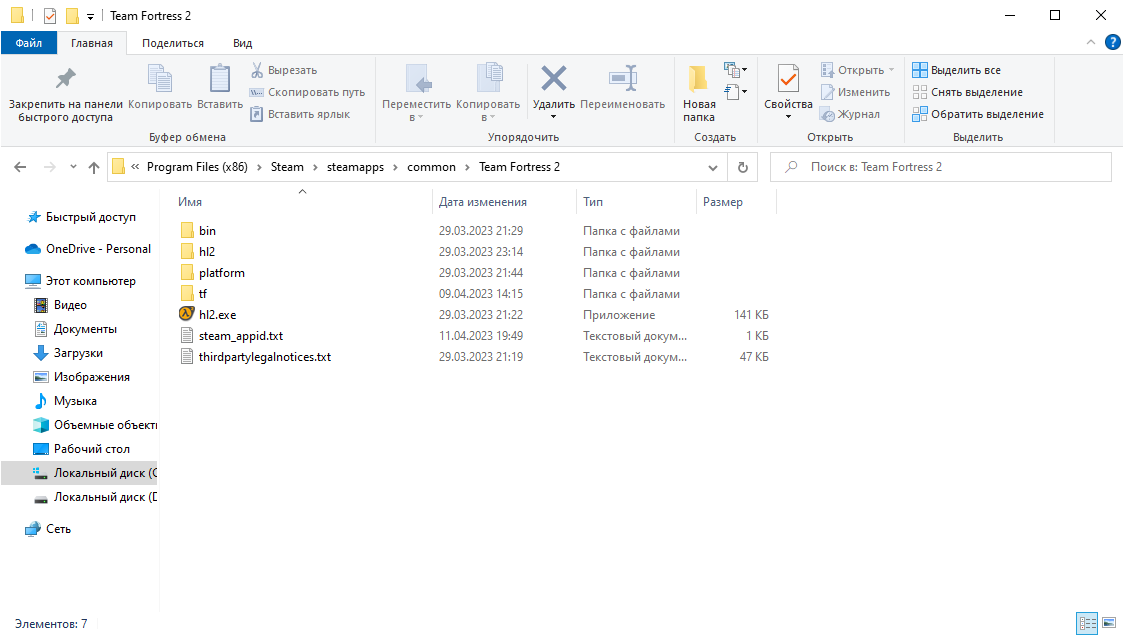Click common in the address path
The height and width of the screenshot is (635, 1123).
tap(431, 167)
